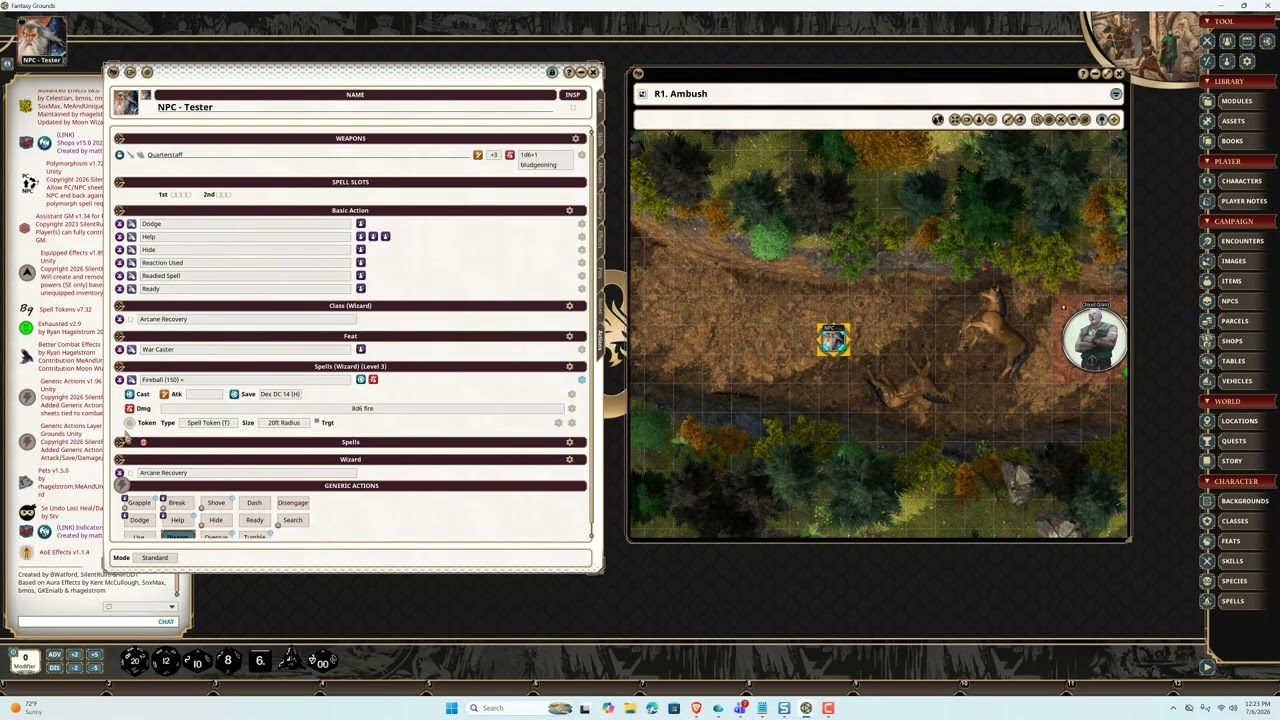Click the Token circle icon under Fireball
1280x720 pixels.
point(129,423)
